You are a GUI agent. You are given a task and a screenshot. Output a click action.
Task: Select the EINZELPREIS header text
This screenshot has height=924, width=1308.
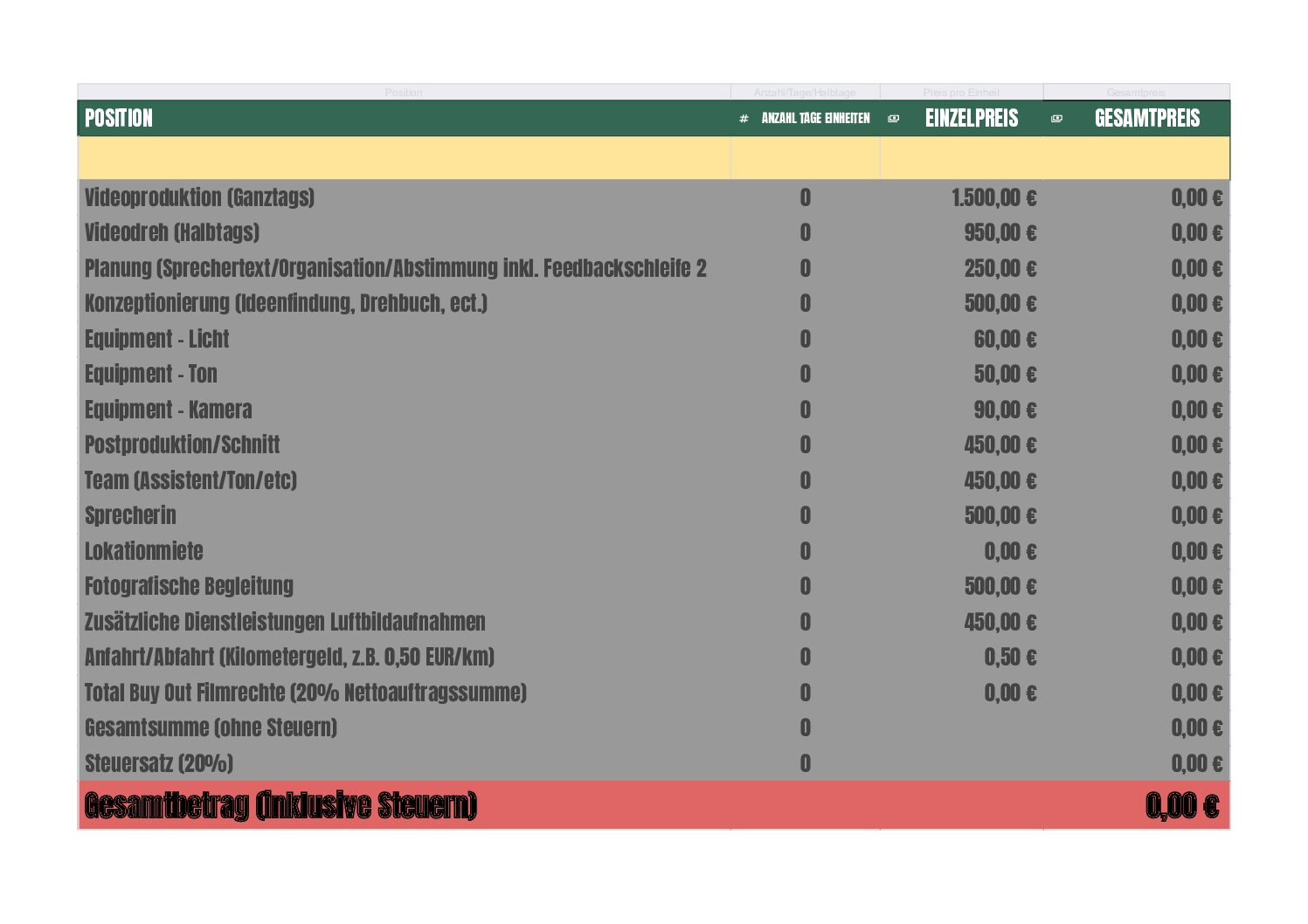[971, 119]
